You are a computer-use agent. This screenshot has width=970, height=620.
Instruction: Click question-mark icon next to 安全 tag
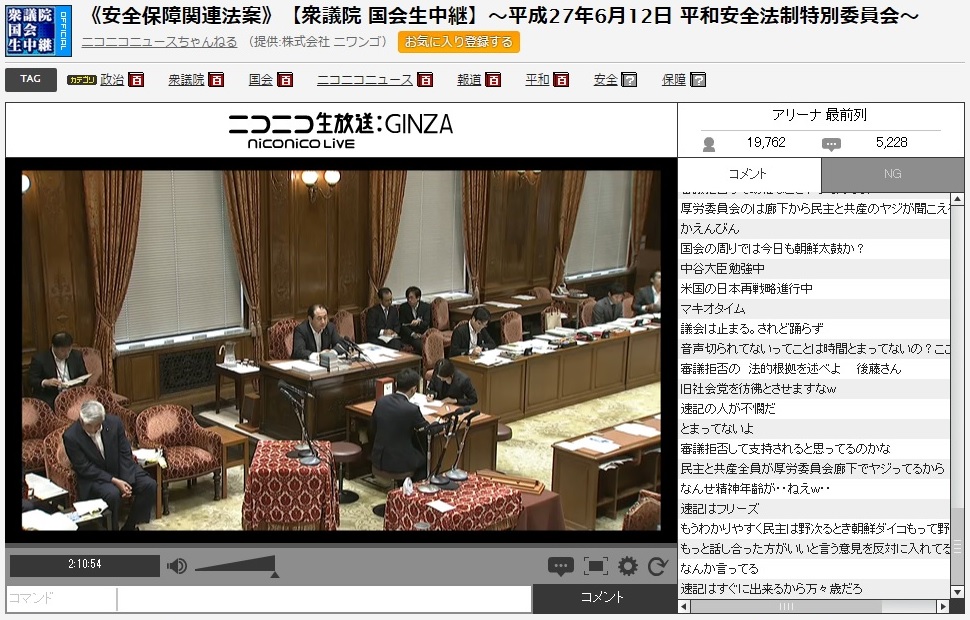click(629, 80)
